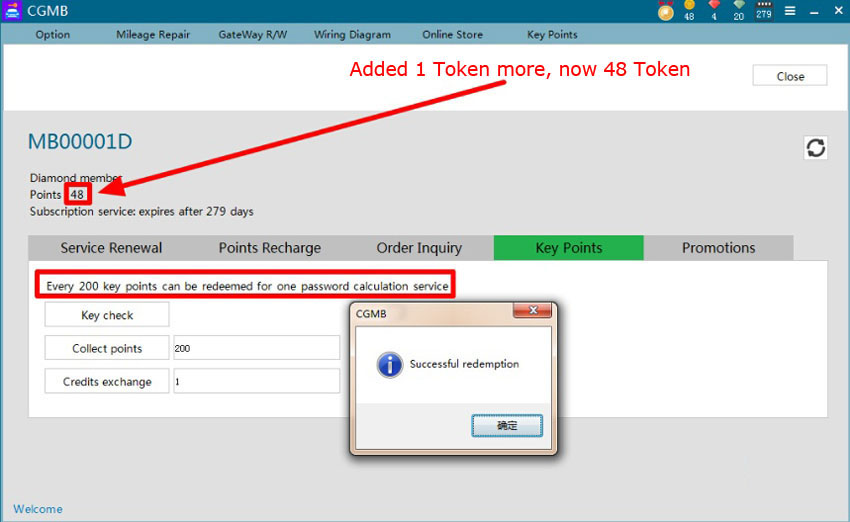Click the Close button in the account panel

790,76
